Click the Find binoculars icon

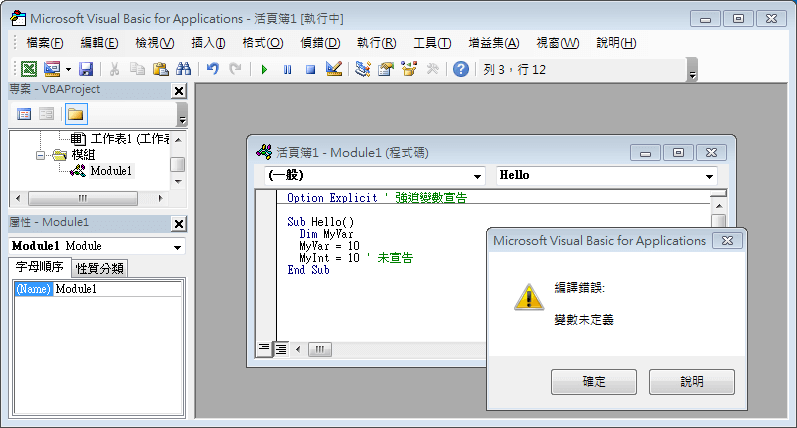coord(183,69)
